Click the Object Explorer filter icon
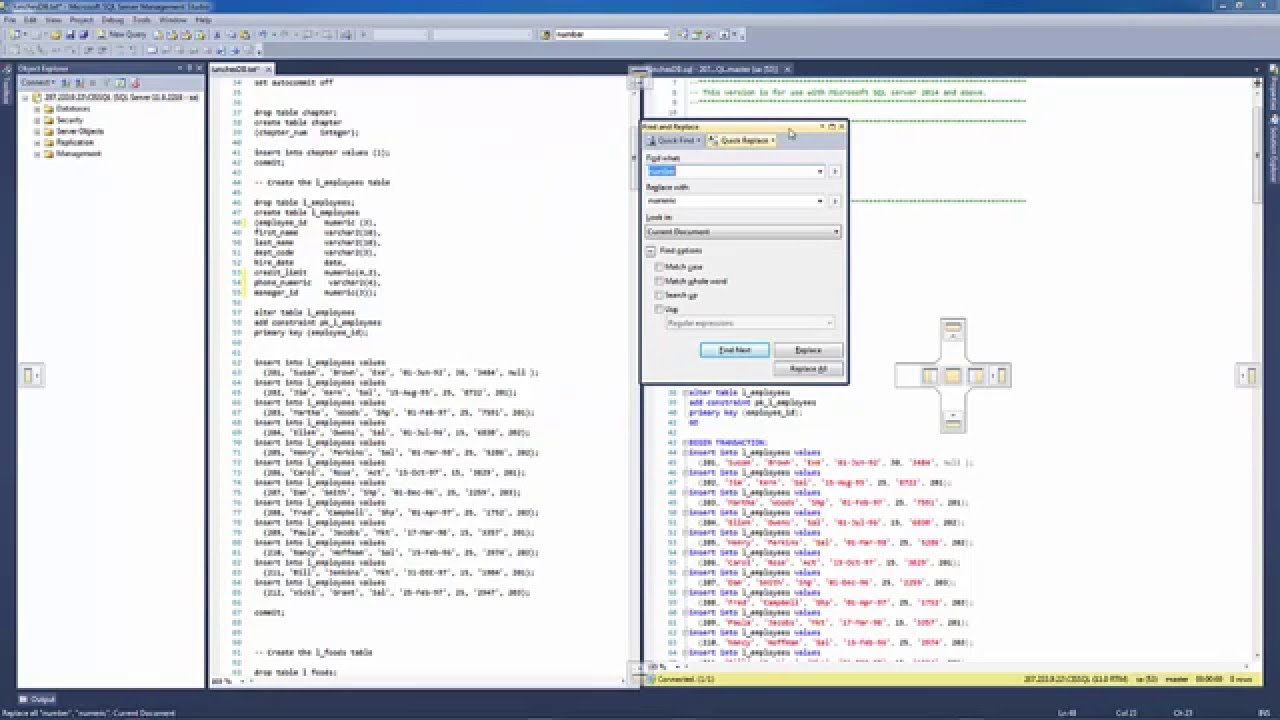 tap(107, 82)
